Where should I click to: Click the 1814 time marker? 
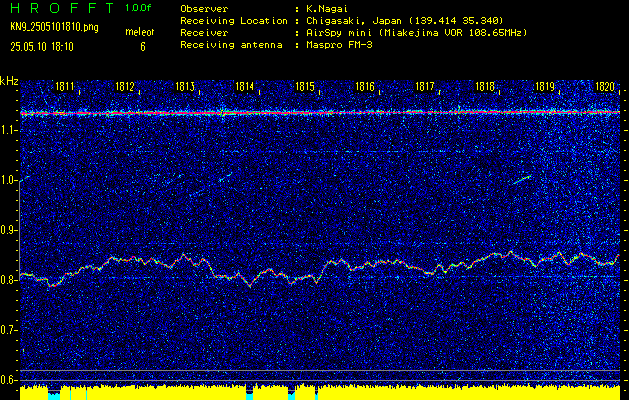[x=245, y=86]
